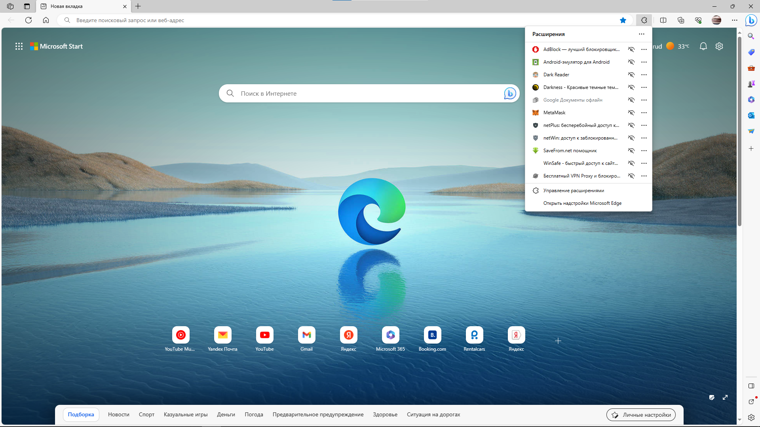Select the Подборка feed tab
The image size is (760, 427).
(81, 414)
